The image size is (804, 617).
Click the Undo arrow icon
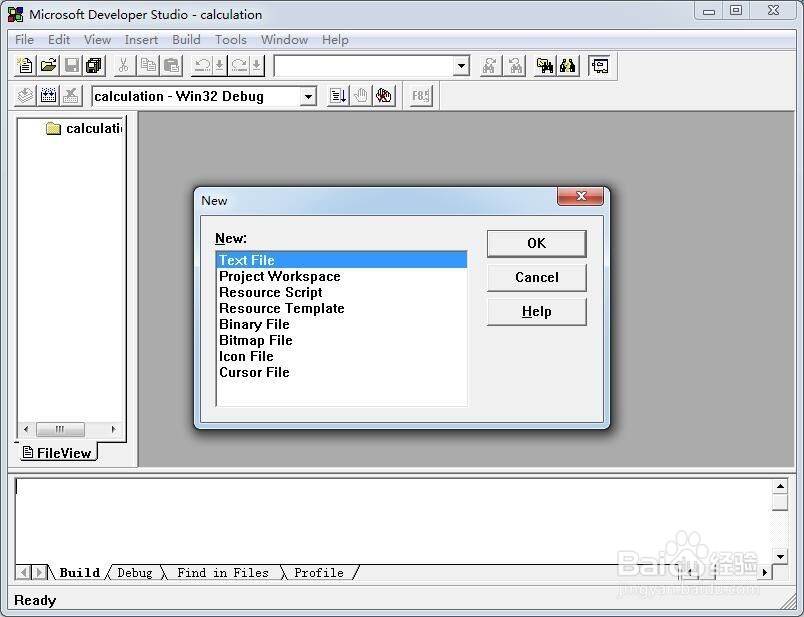pos(202,66)
